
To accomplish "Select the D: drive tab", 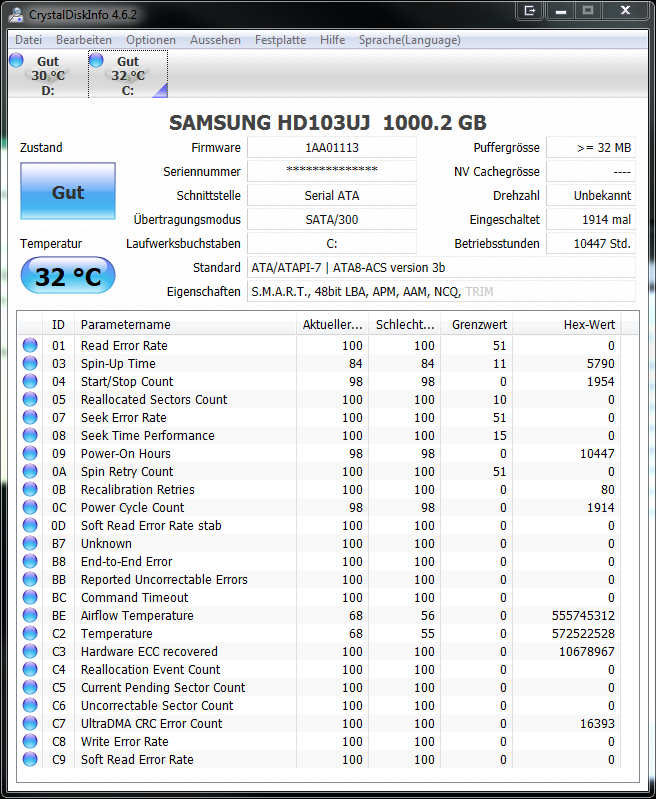I will click(x=48, y=74).
